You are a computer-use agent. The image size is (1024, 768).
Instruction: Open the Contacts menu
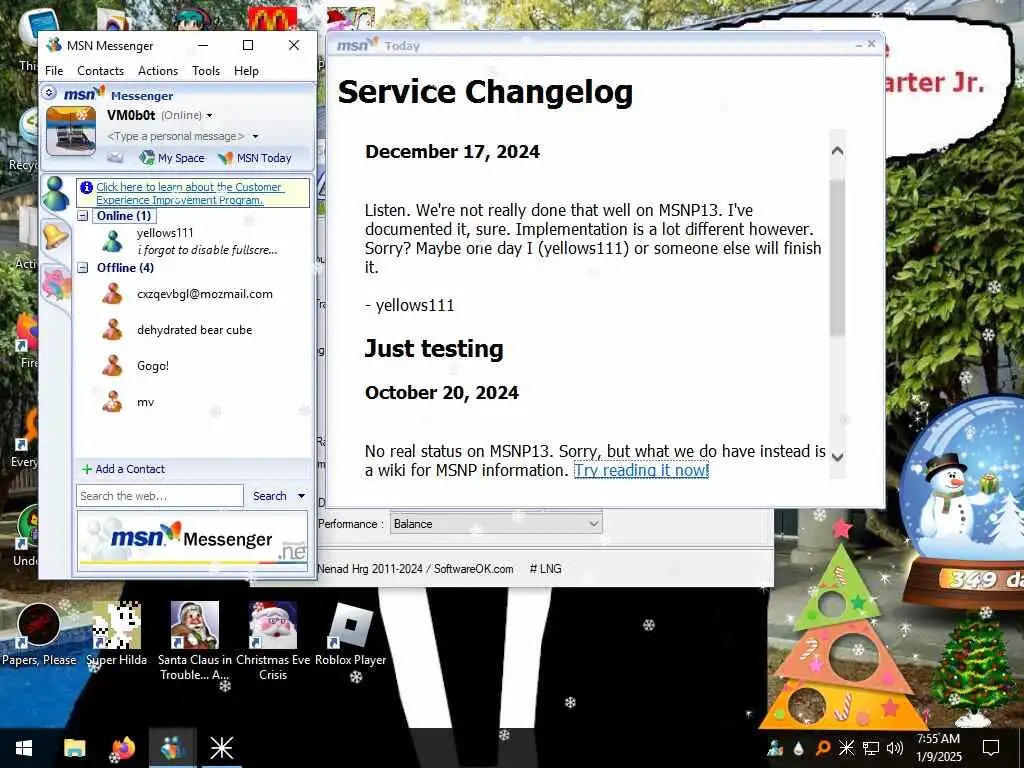pos(100,71)
